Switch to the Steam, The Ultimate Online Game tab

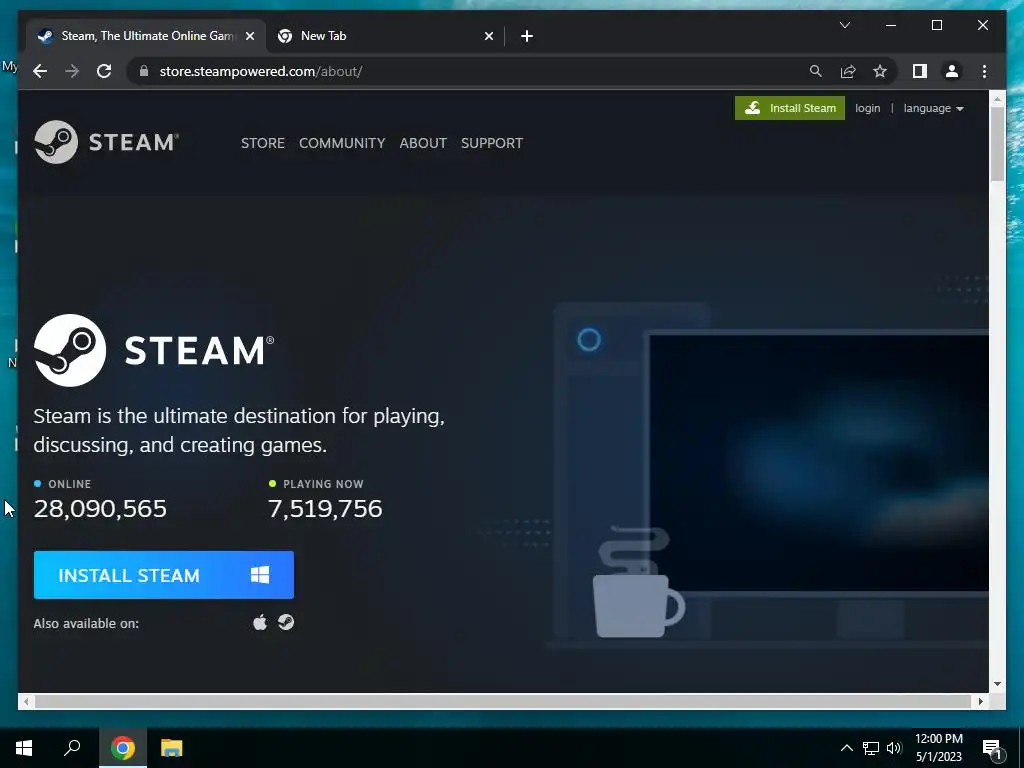pyautogui.click(x=146, y=36)
